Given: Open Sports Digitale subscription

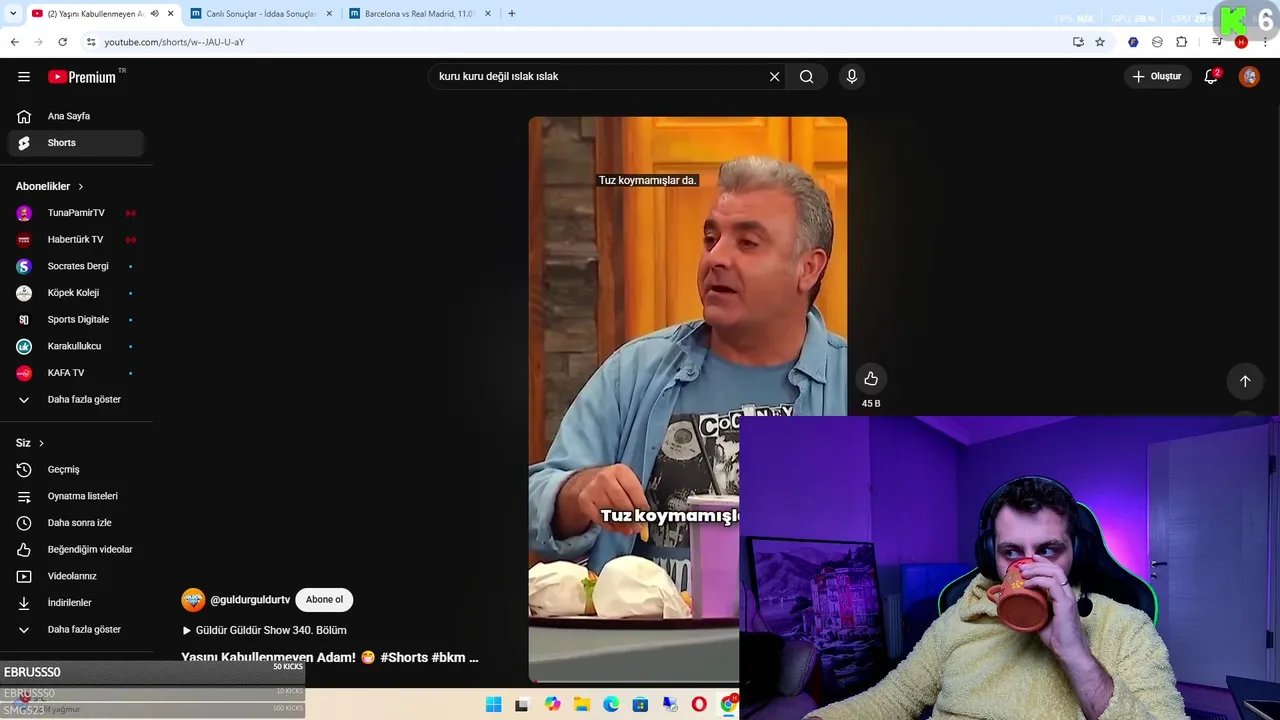Looking at the screenshot, I should click(75, 320).
